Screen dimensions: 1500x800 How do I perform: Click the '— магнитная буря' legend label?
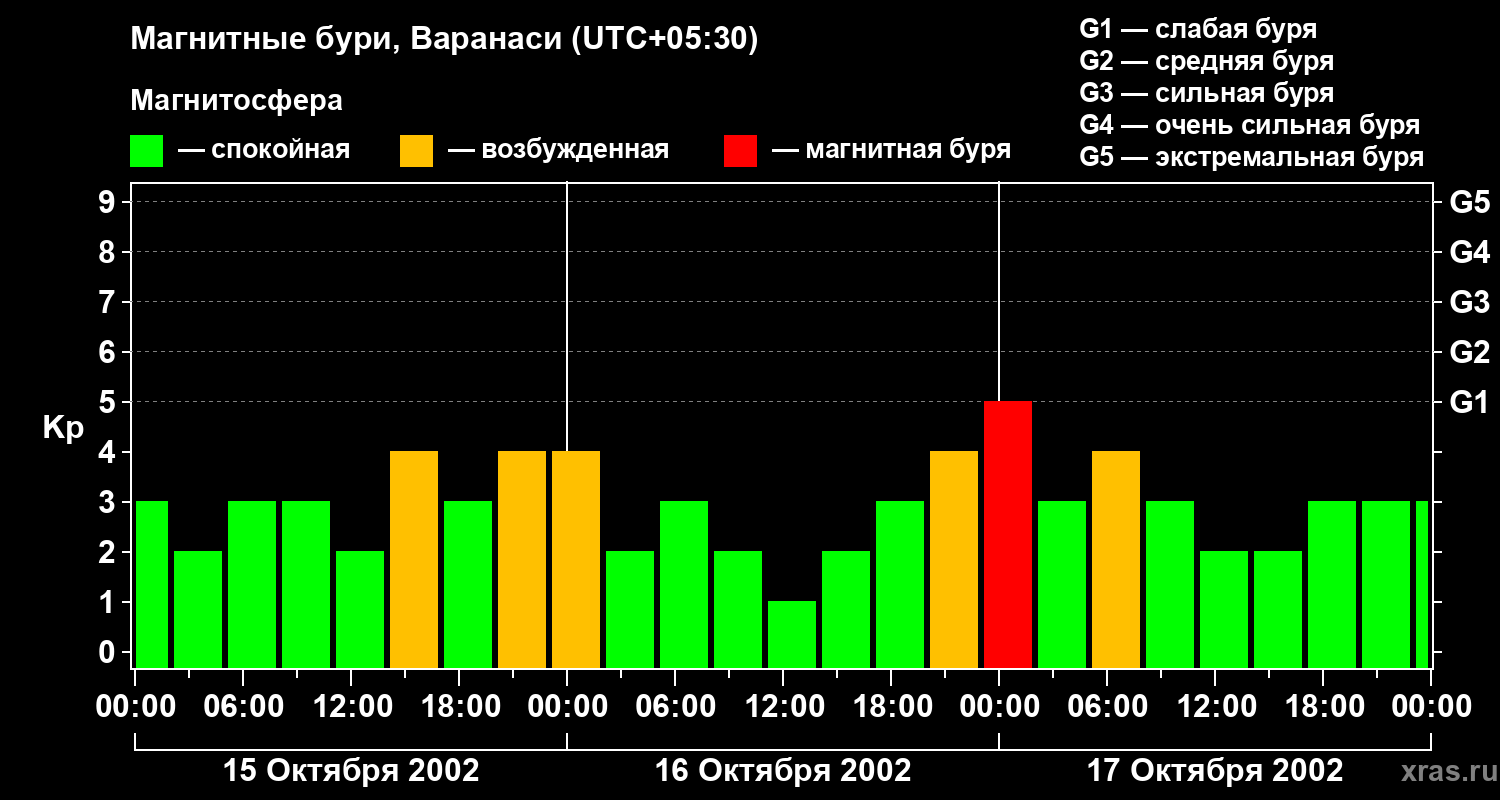891,150
